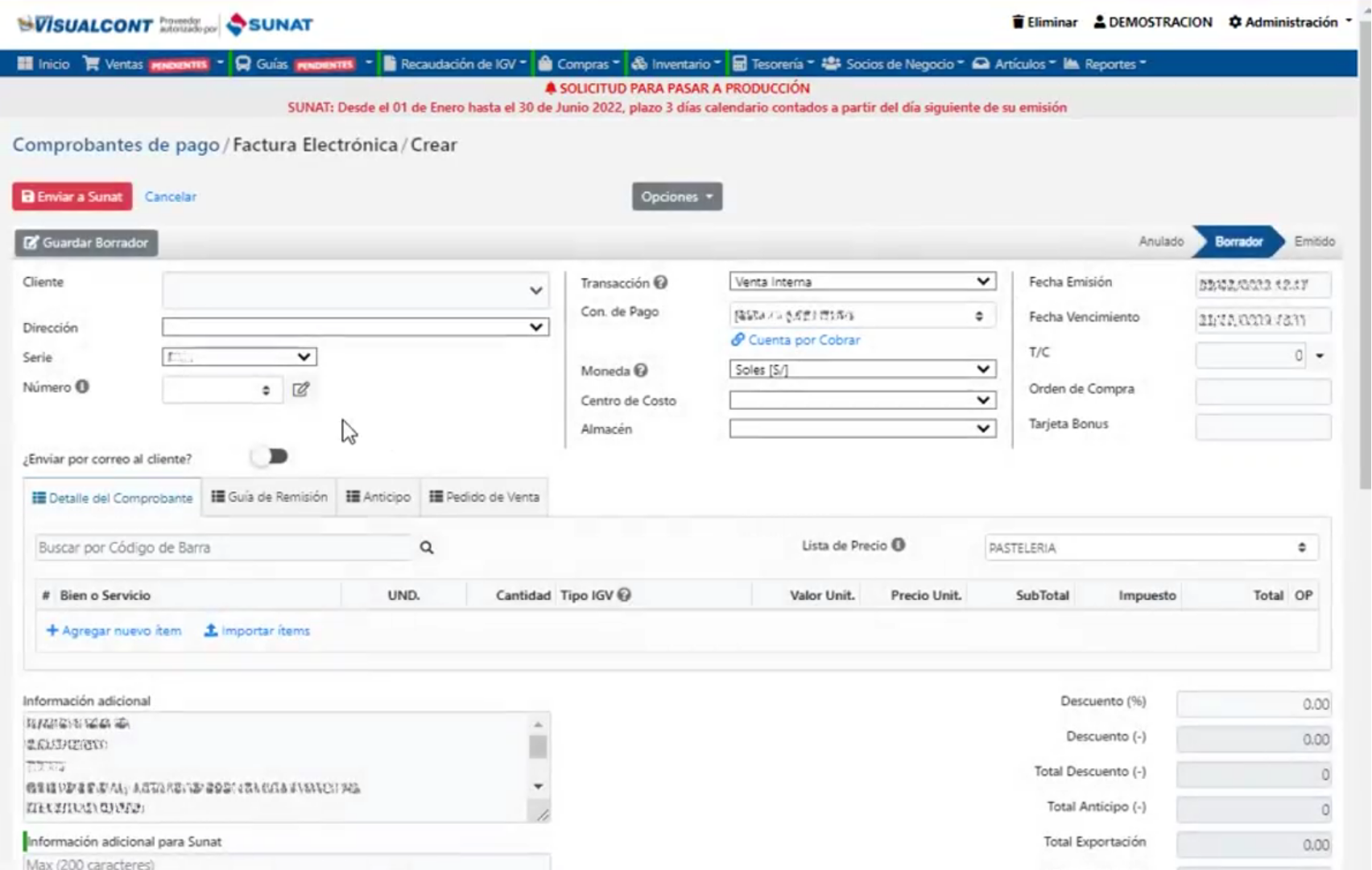Click the scroll-up arrow in Información adicional

[538, 724]
